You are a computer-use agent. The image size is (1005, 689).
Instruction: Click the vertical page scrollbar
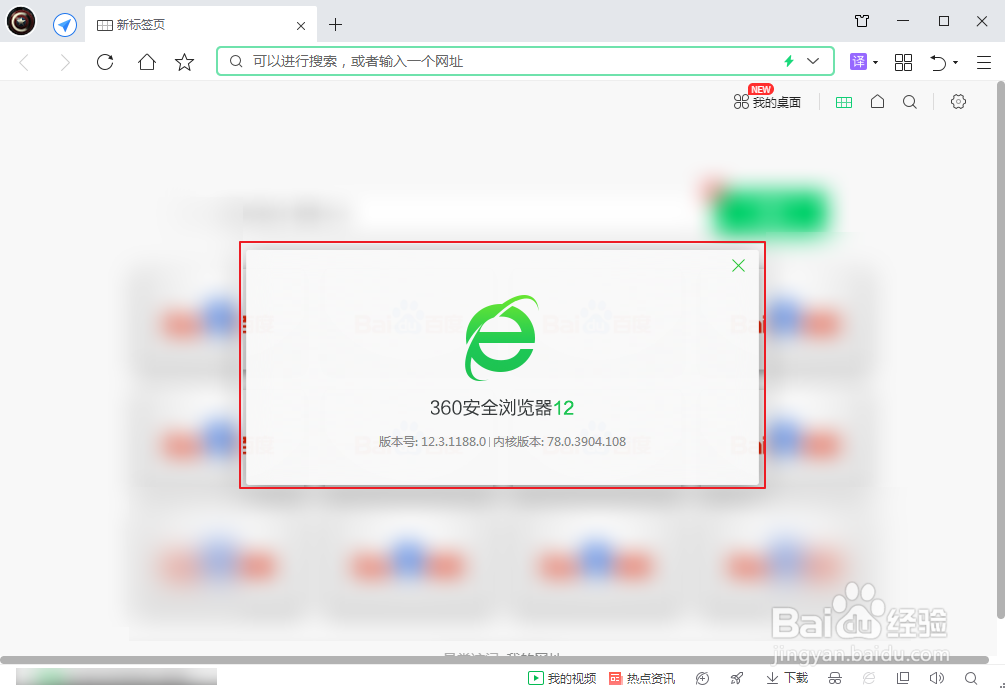click(x=1001, y=349)
